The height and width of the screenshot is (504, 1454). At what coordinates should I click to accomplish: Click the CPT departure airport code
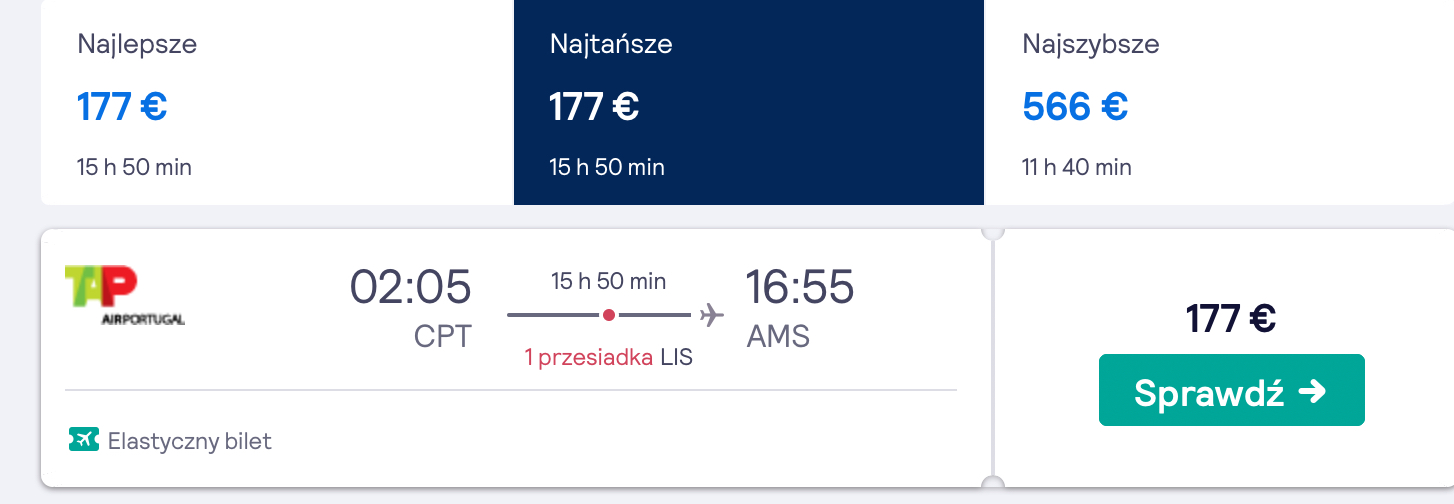443,336
